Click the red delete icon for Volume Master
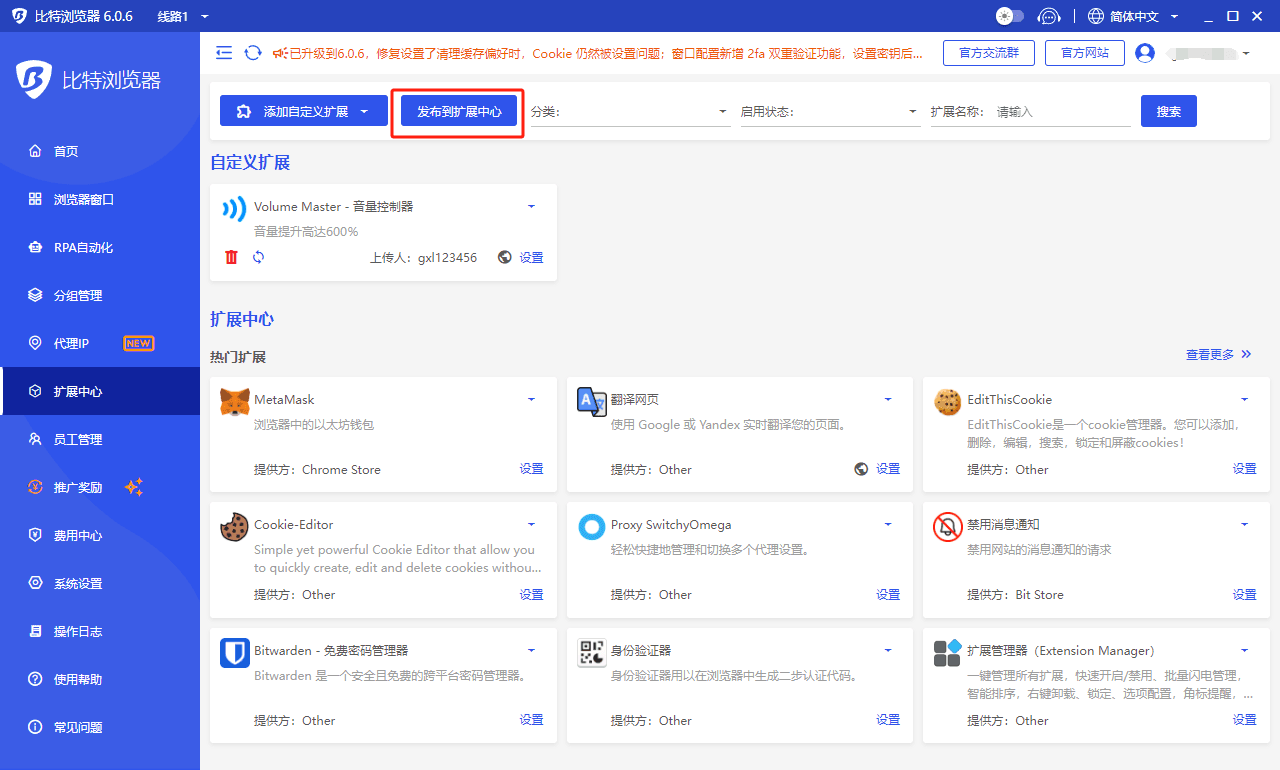 tap(232, 257)
